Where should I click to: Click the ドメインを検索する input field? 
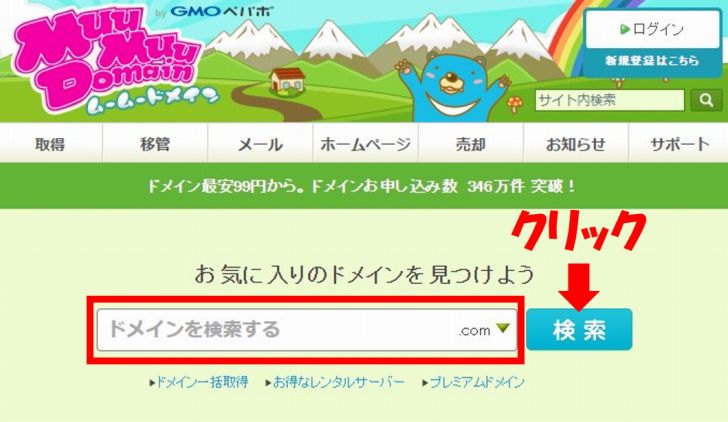276,330
